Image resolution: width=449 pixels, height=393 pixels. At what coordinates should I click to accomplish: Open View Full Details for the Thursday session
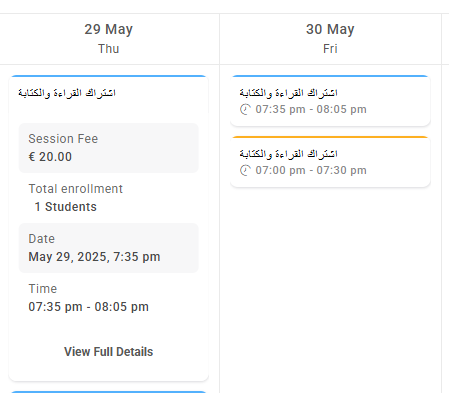point(109,352)
